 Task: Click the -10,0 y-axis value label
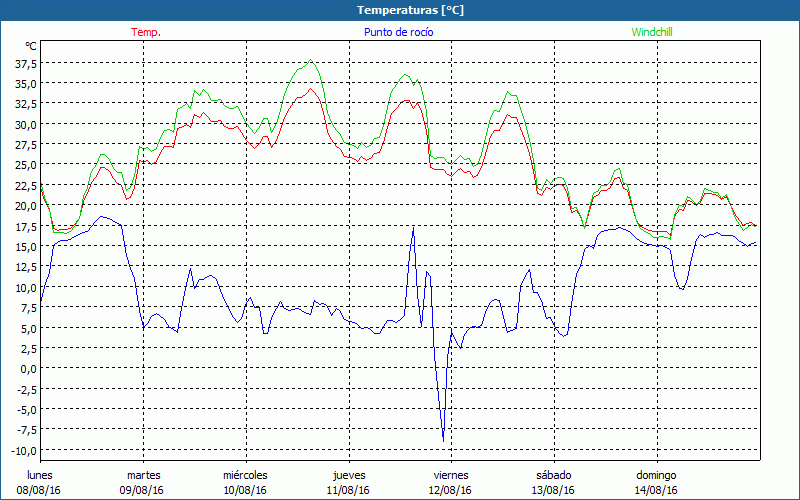coord(22,449)
